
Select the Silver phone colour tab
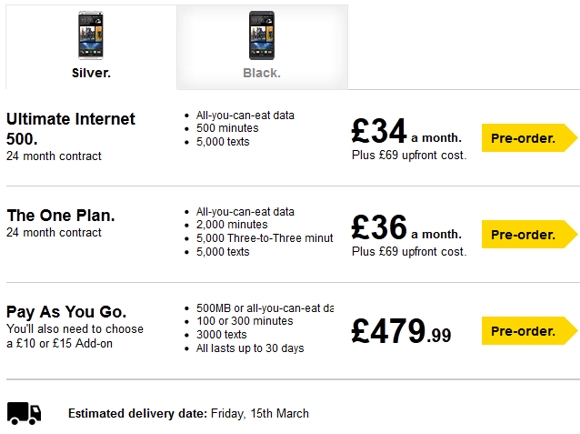(91, 47)
